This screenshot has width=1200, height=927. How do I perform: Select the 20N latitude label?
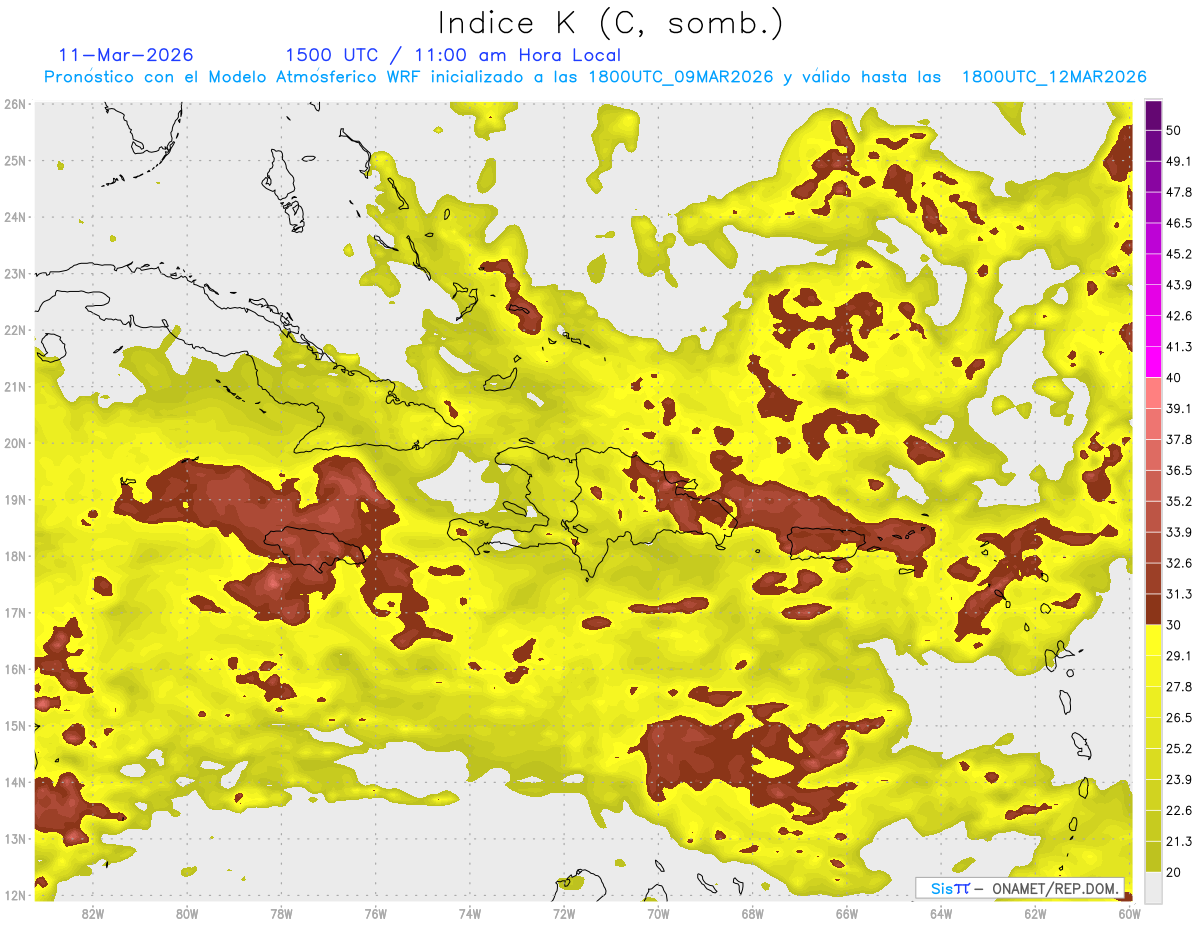(x=16, y=443)
